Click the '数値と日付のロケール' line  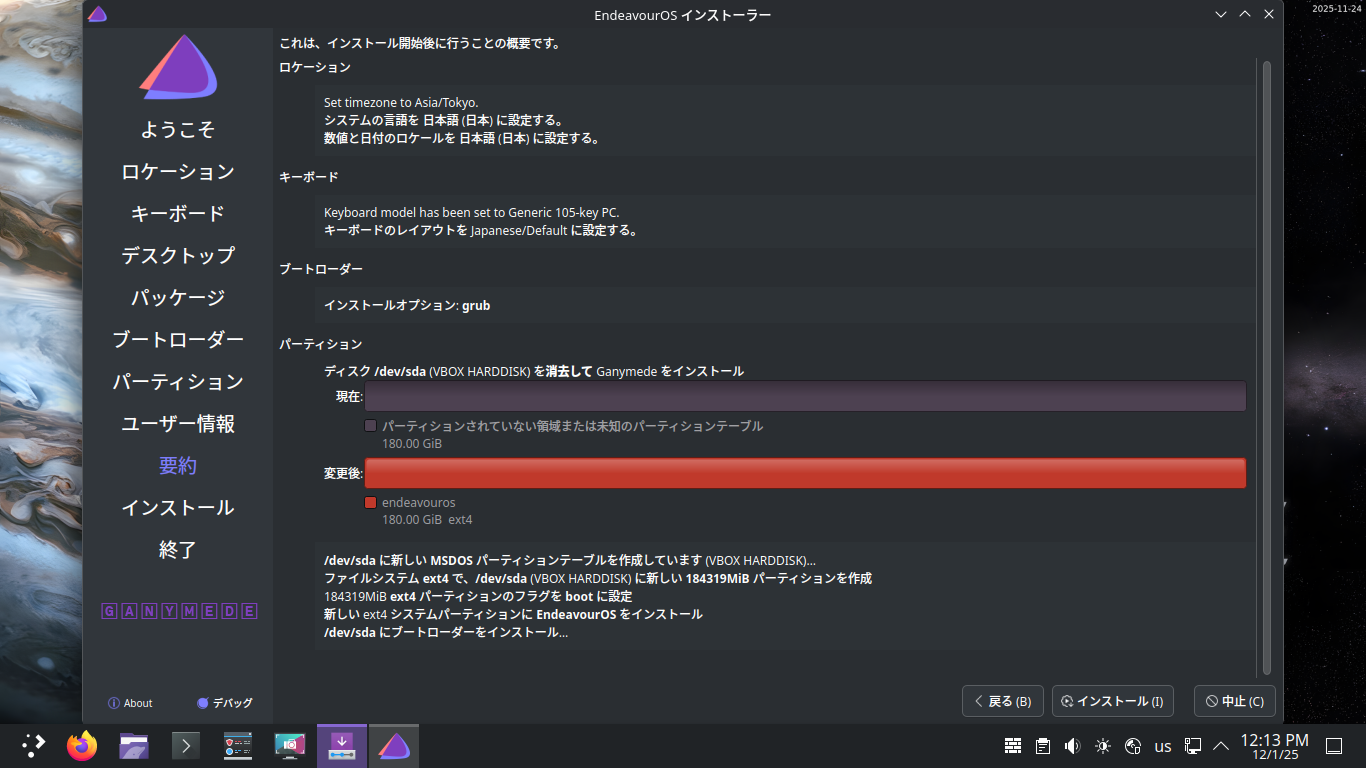[462, 139]
